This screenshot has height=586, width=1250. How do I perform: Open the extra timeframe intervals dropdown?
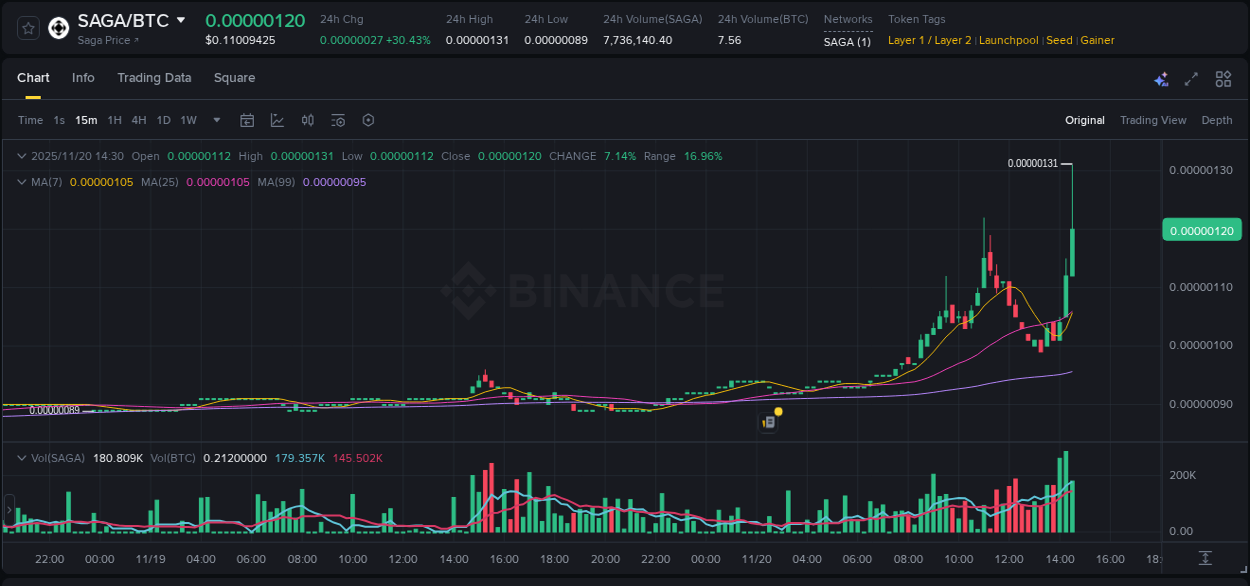215,119
